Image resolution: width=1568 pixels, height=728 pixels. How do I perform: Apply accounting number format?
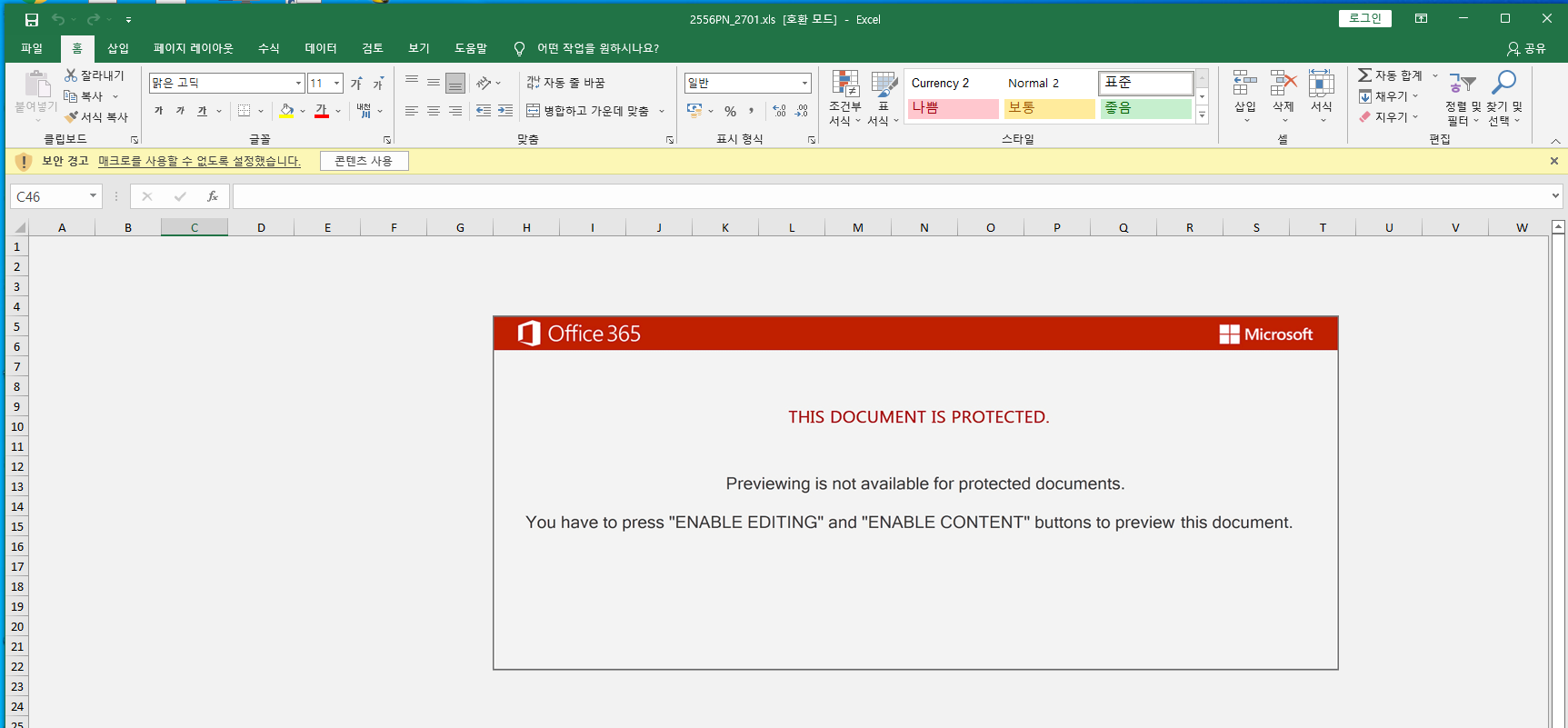(694, 111)
